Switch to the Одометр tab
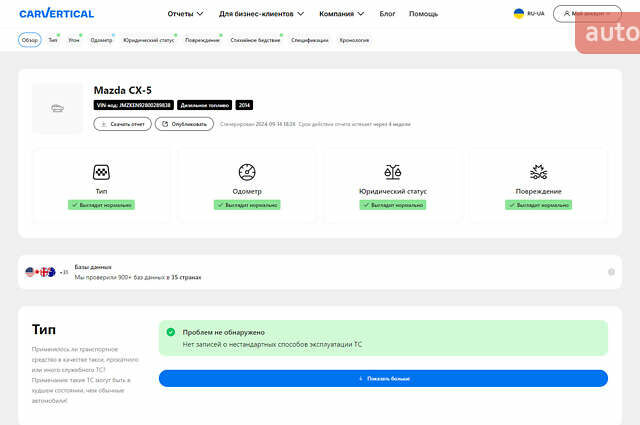 click(101, 40)
